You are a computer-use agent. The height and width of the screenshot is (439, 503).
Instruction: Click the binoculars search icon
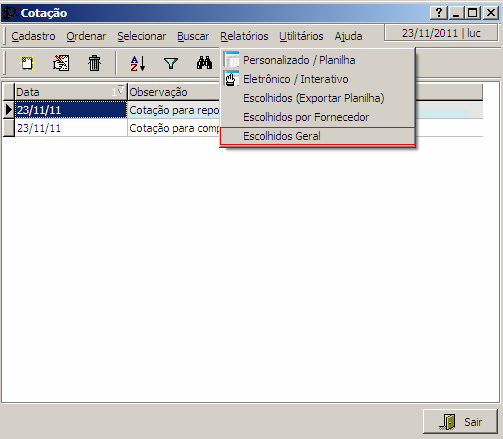point(204,63)
